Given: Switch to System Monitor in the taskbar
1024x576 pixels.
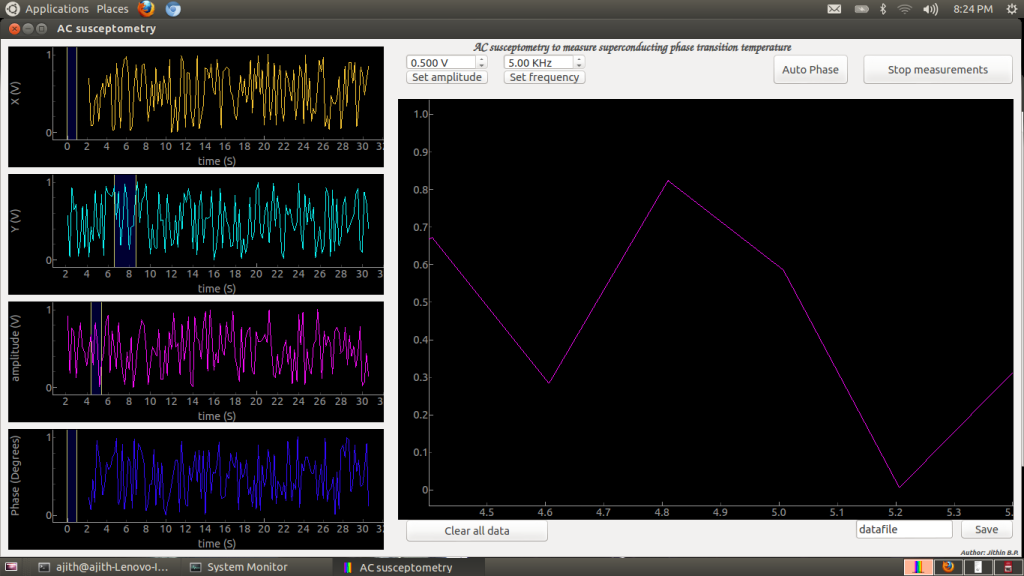Looking at the screenshot, I should click(x=239, y=567).
